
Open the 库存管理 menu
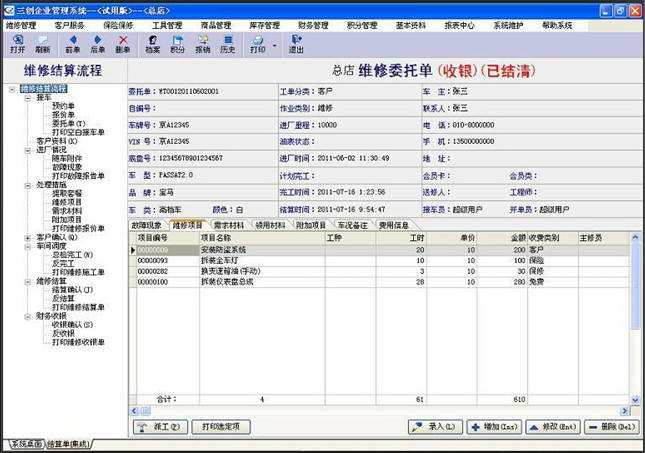(264, 26)
